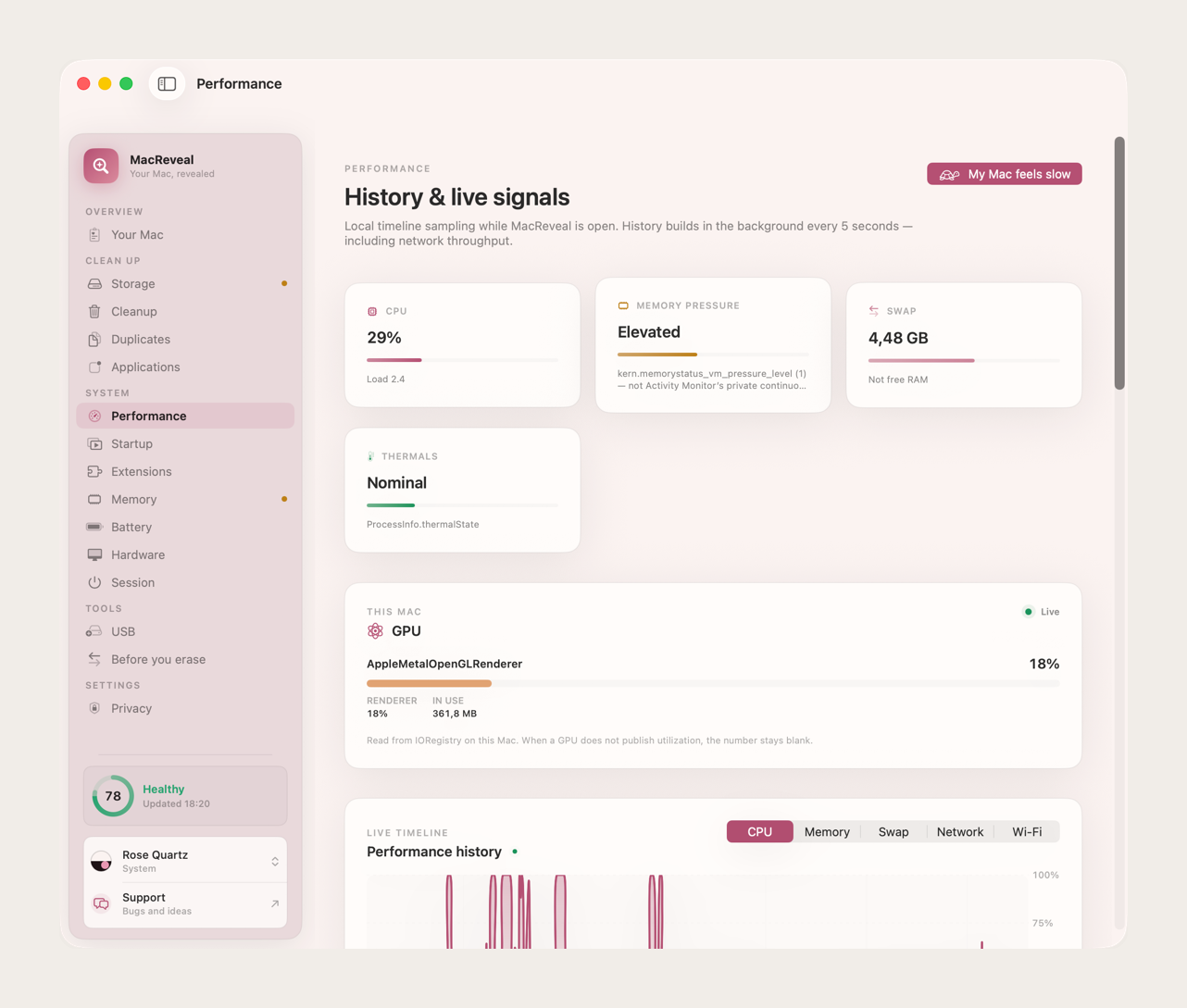Click the ProcessInfo.thermalState text

[x=423, y=525]
